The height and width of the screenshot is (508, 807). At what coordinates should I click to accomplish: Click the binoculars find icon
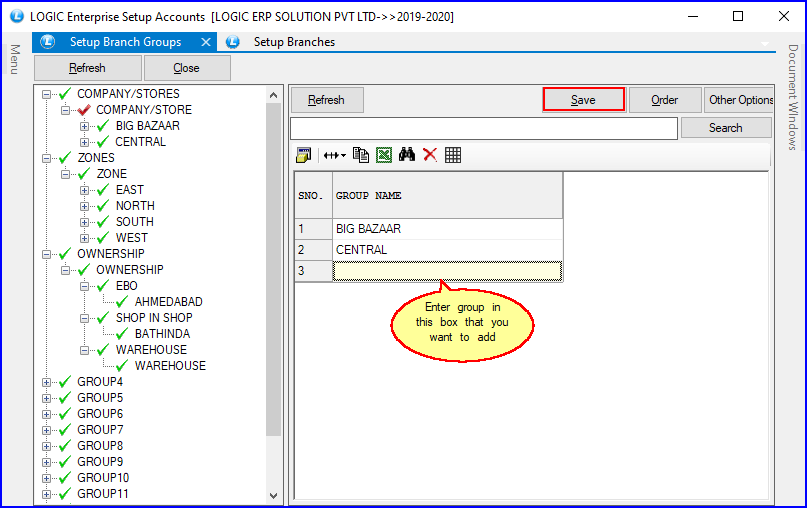tap(407, 155)
